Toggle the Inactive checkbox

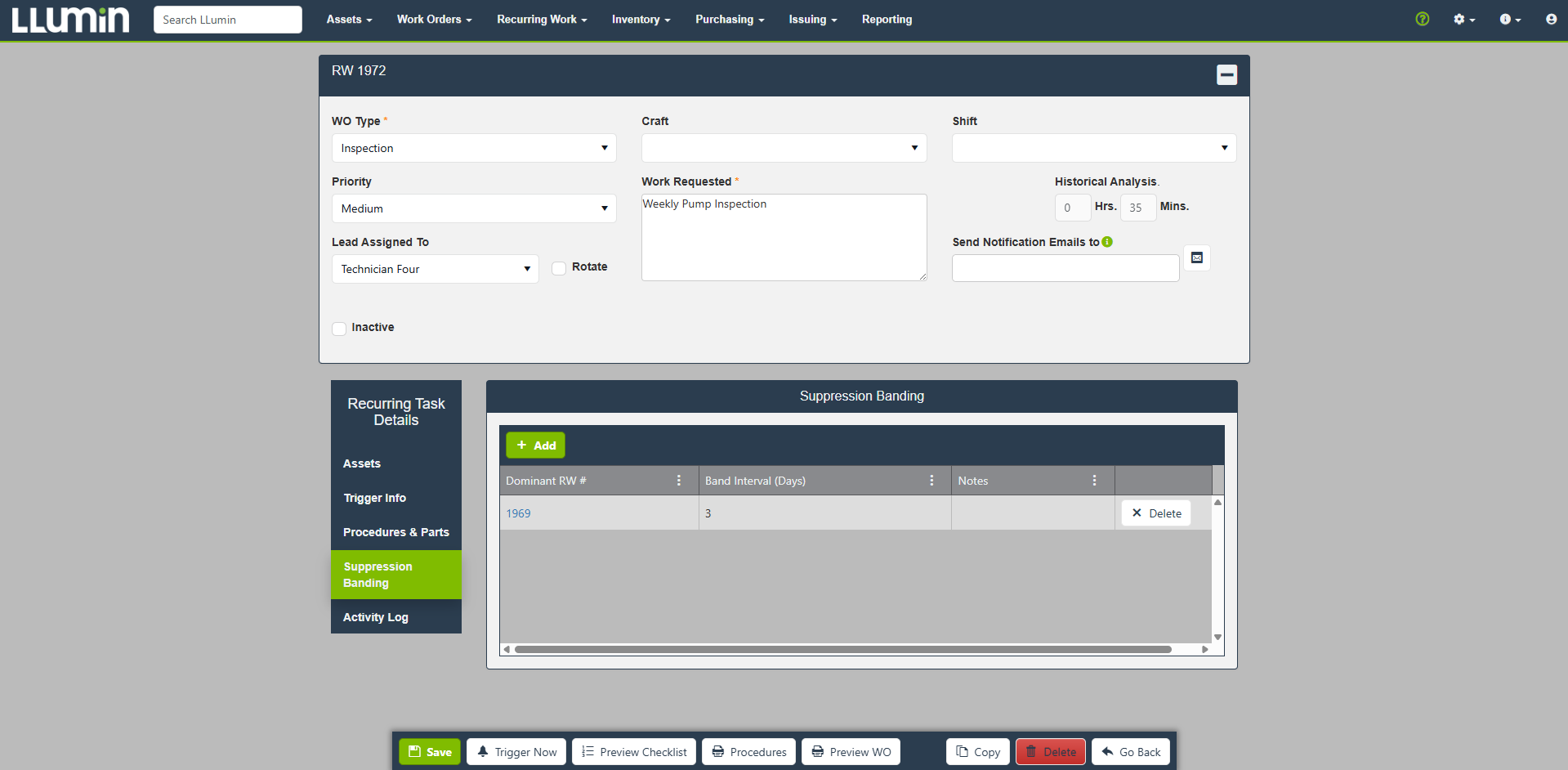point(339,329)
